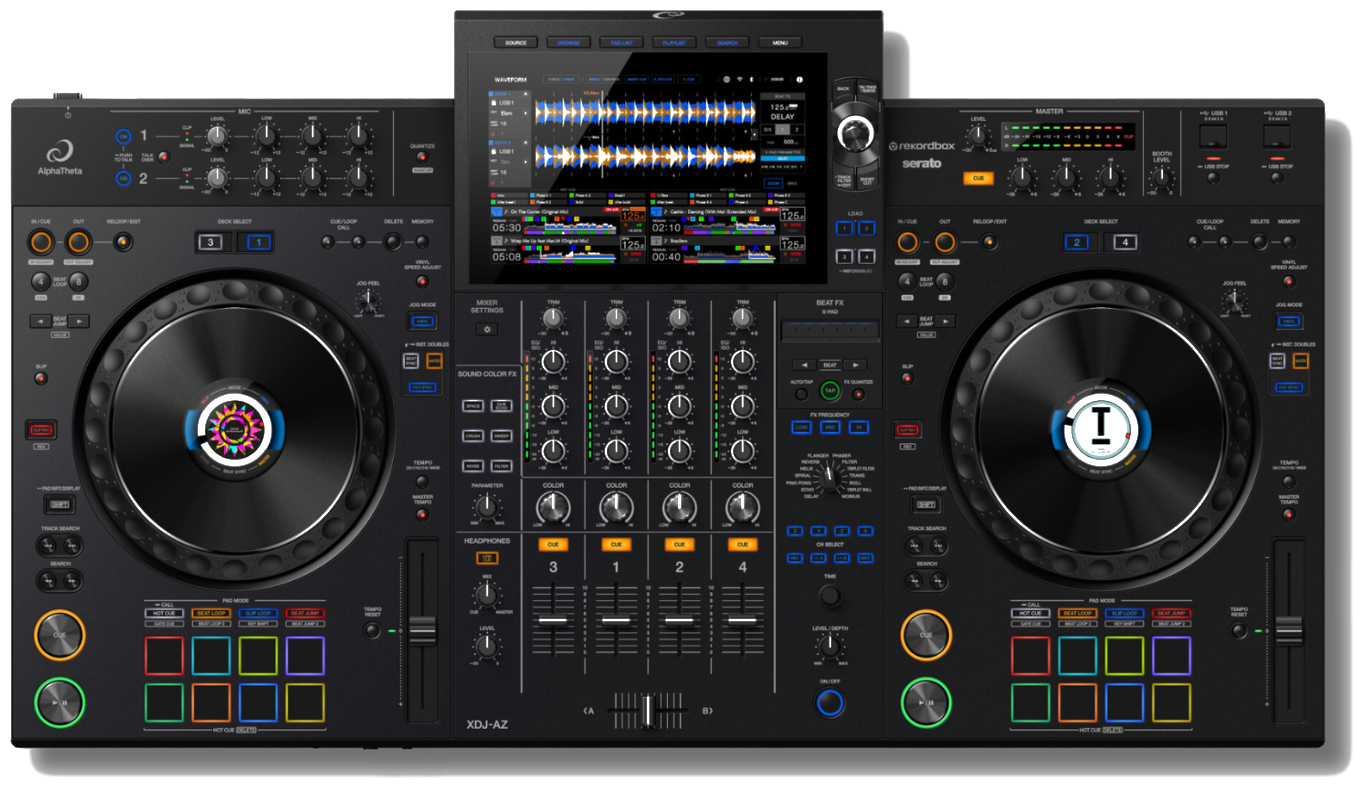Activate the CRUSH Sound Color FX
The image size is (1363, 788).
tap(473, 436)
